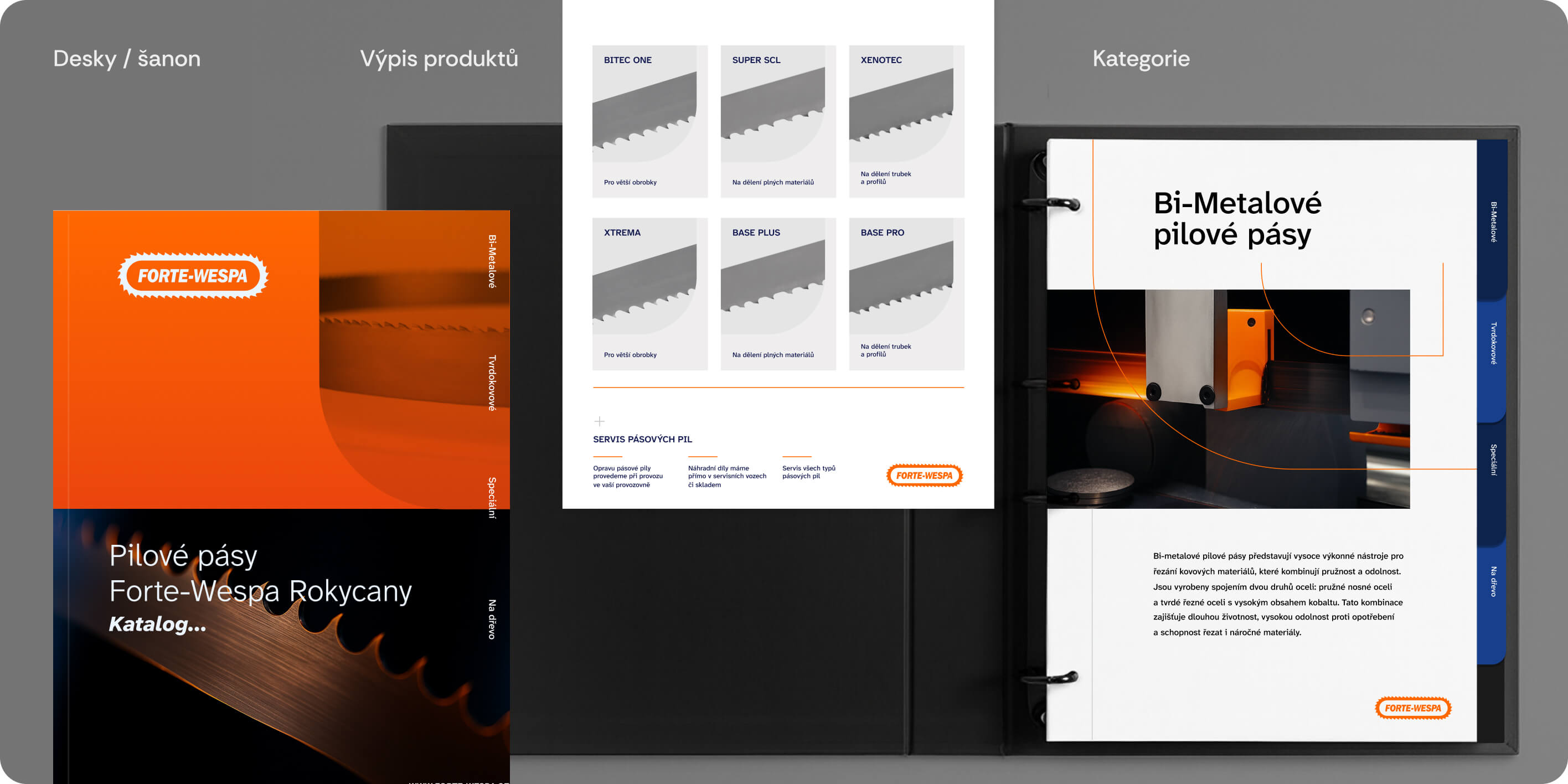Select the Bi-Metalové blue divider tab
The height and width of the screenshot is (784, 1568).
point(1493,221)
